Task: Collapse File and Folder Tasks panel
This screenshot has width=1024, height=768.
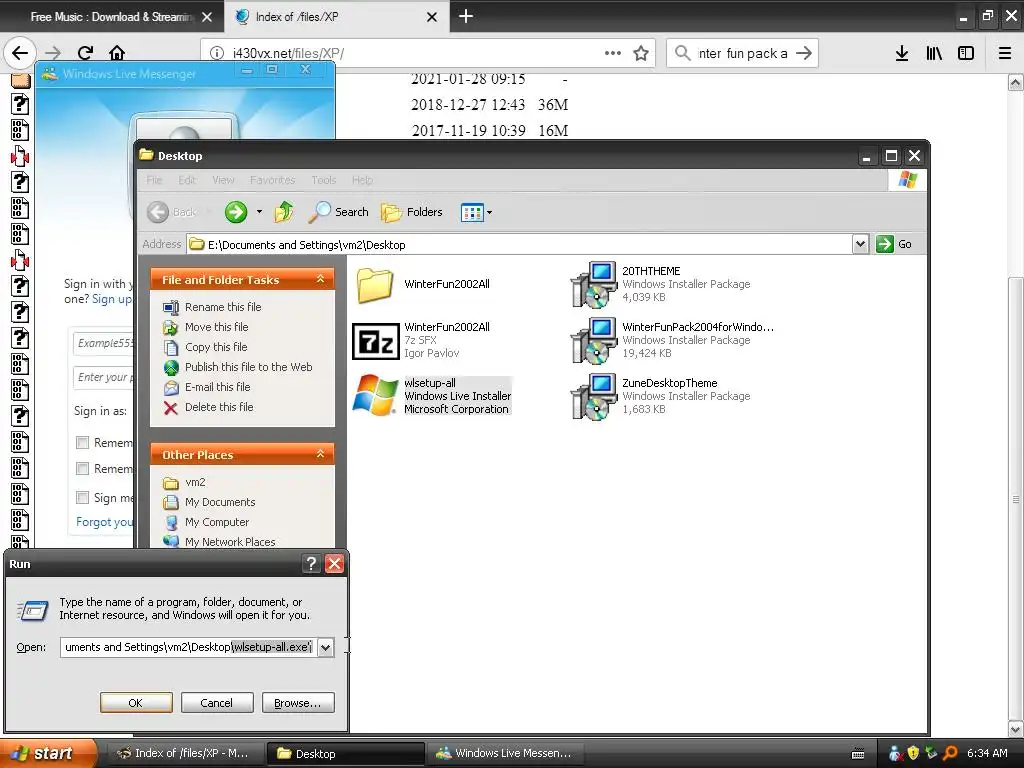Action: [x=320, y=279]
